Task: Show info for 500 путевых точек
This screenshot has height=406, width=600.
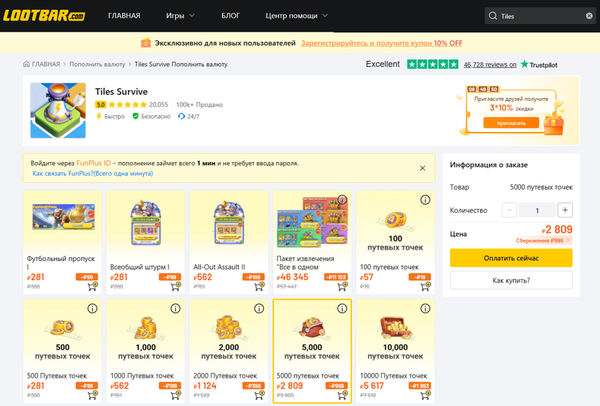Action: (92, 308)
